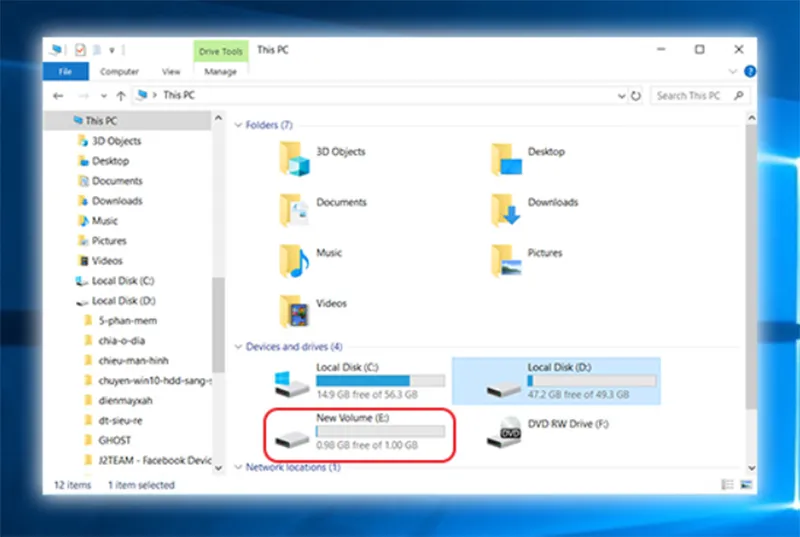Select Documents in the navigation pane

tap(117, 181)
